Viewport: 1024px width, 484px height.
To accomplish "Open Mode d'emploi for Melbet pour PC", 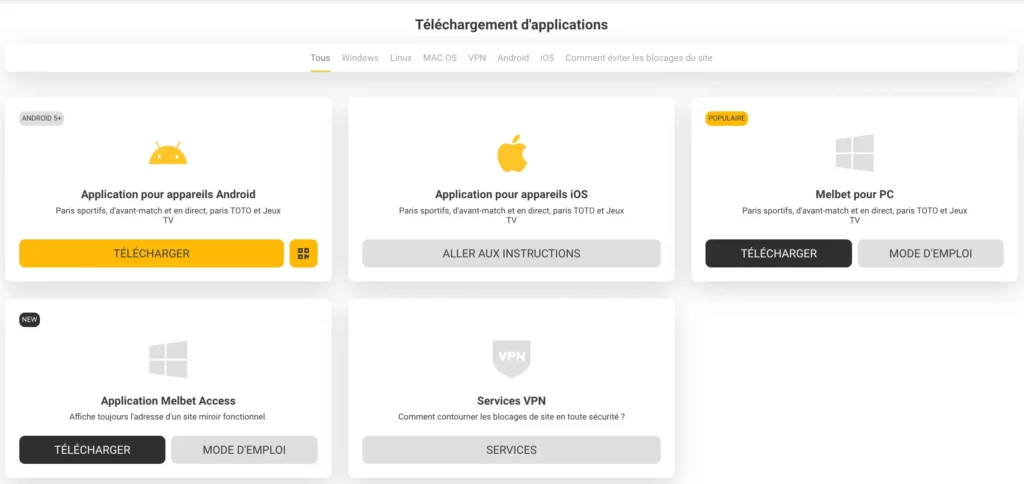I will click(x=931, y=253).
